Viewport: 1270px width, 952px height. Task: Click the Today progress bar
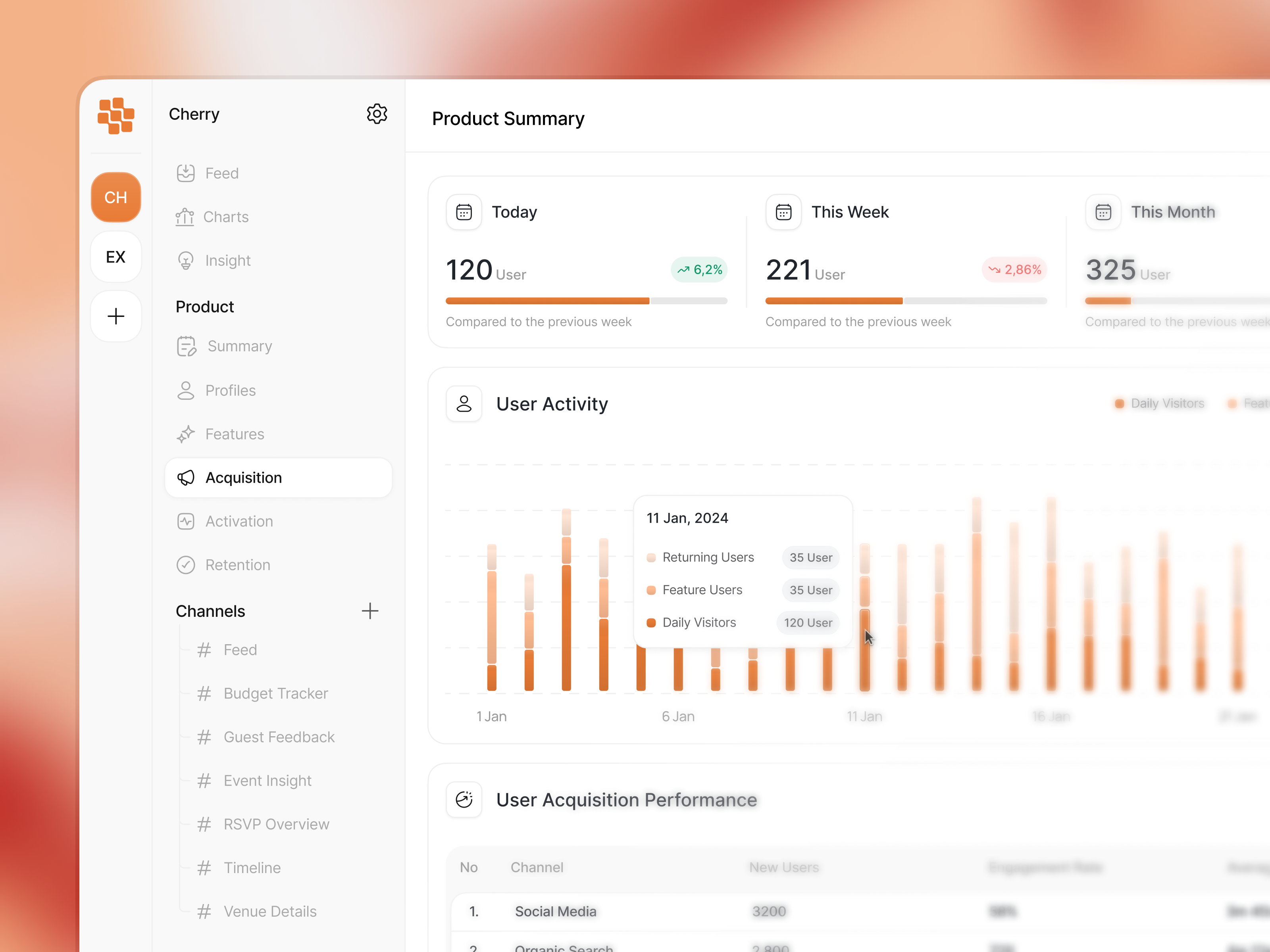coord(586,301)
